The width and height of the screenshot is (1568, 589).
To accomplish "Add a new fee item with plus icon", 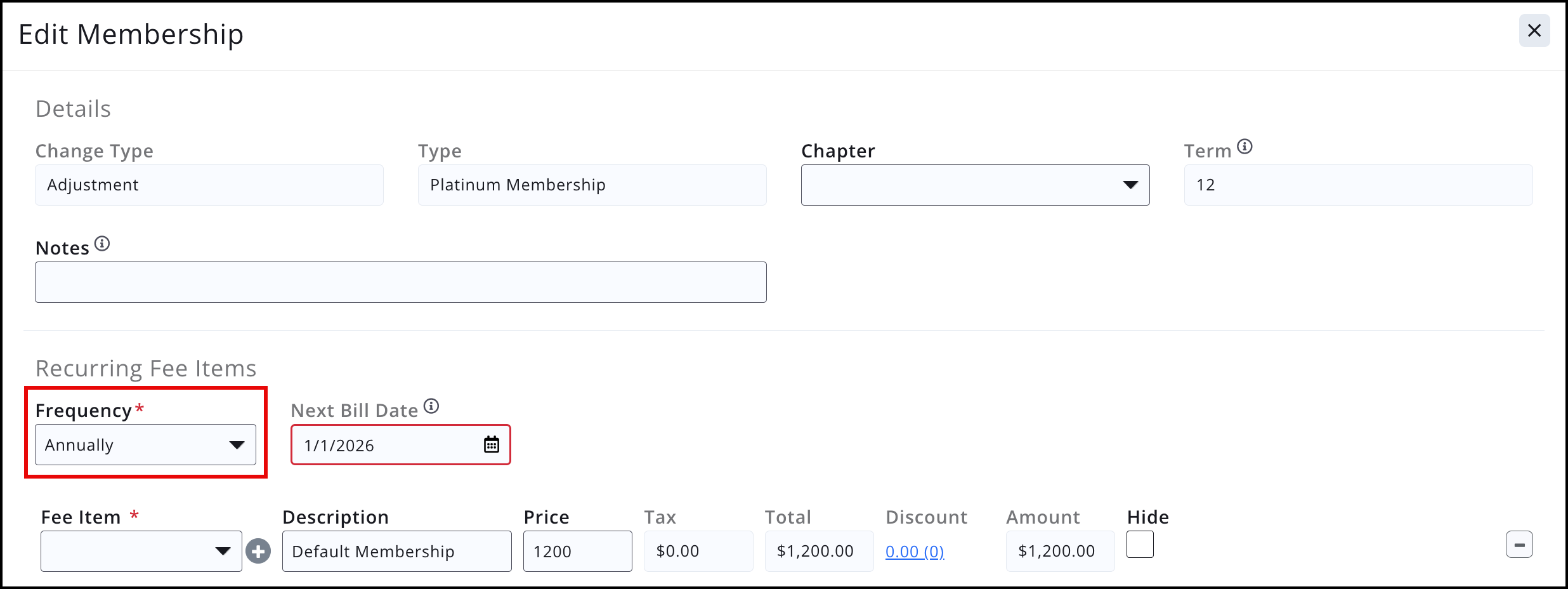I will click(x=258, y=551).
